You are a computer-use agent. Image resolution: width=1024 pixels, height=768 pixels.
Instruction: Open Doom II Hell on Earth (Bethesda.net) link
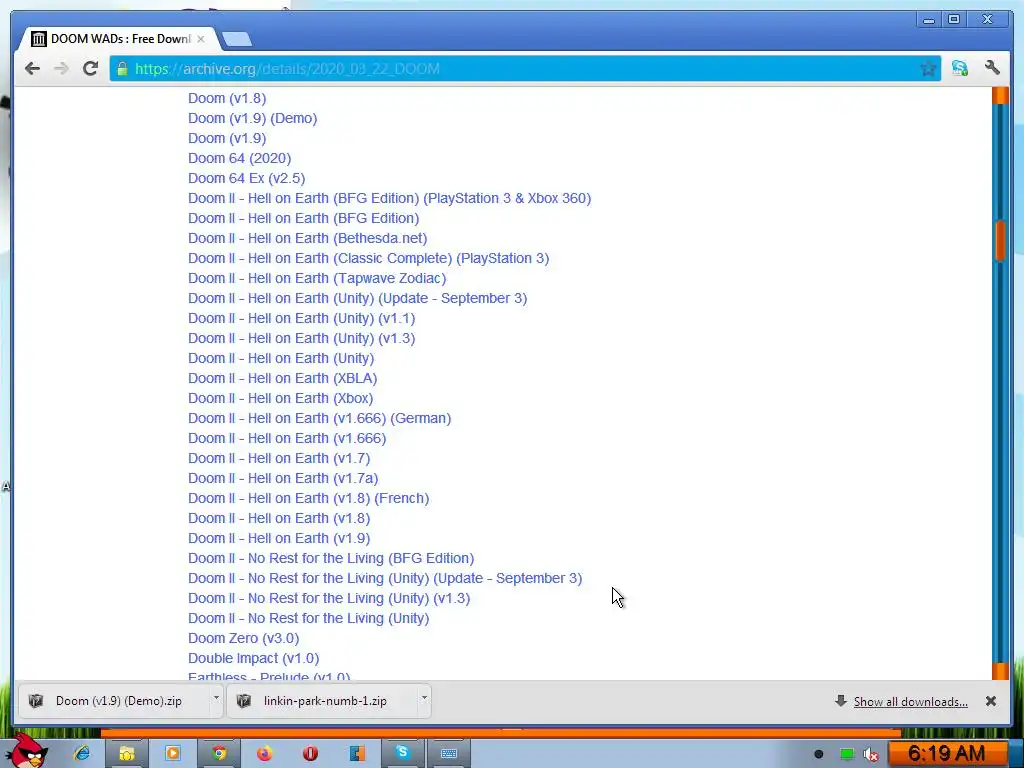(x=307, y=238)
